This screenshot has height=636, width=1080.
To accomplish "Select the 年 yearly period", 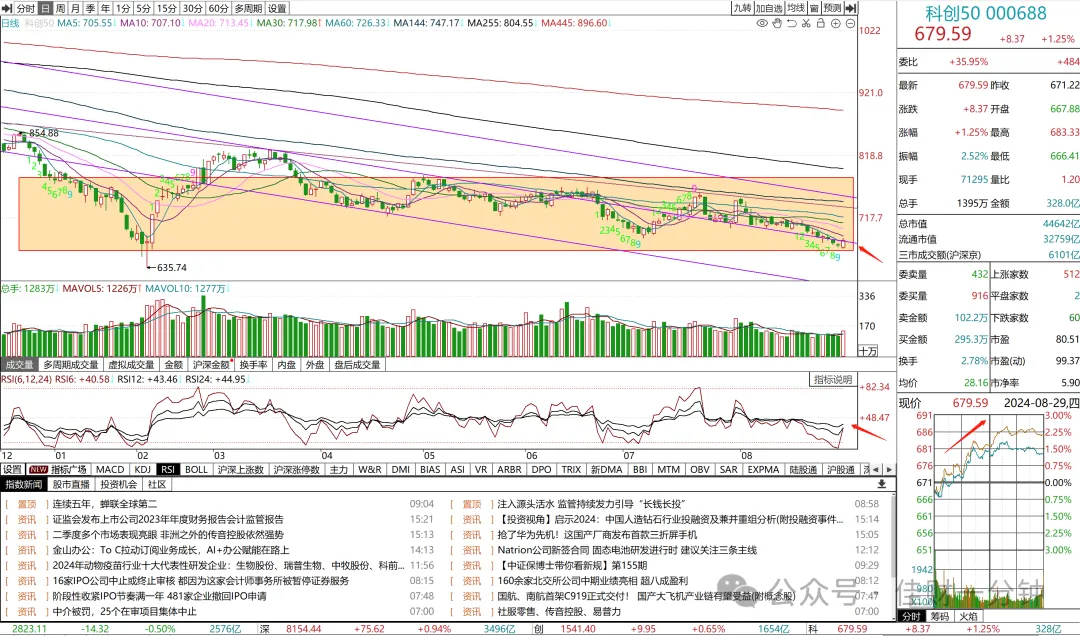I will (105, 8).
